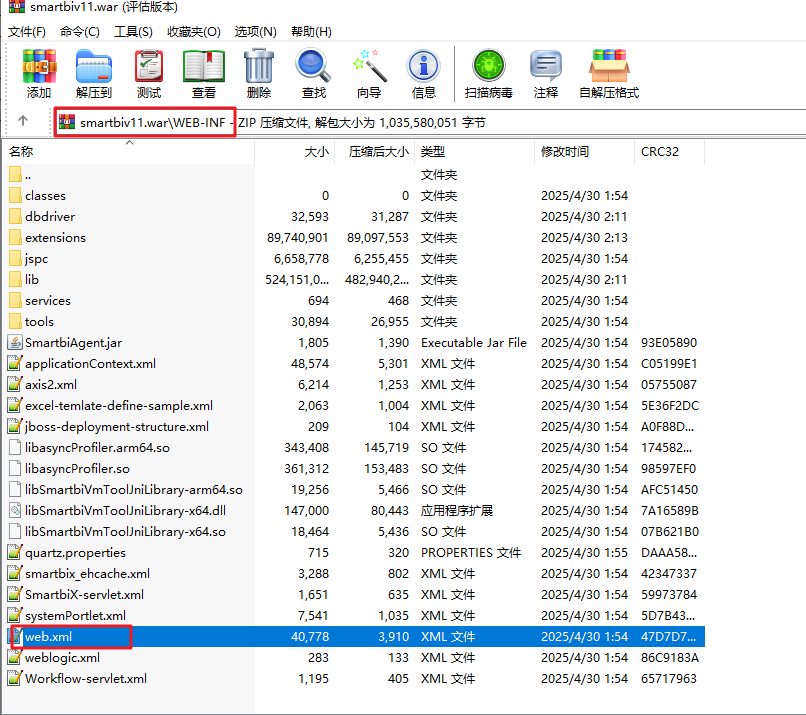806x715 pixels.
Task: Click the size value 361,312
Action: [306, 469]
